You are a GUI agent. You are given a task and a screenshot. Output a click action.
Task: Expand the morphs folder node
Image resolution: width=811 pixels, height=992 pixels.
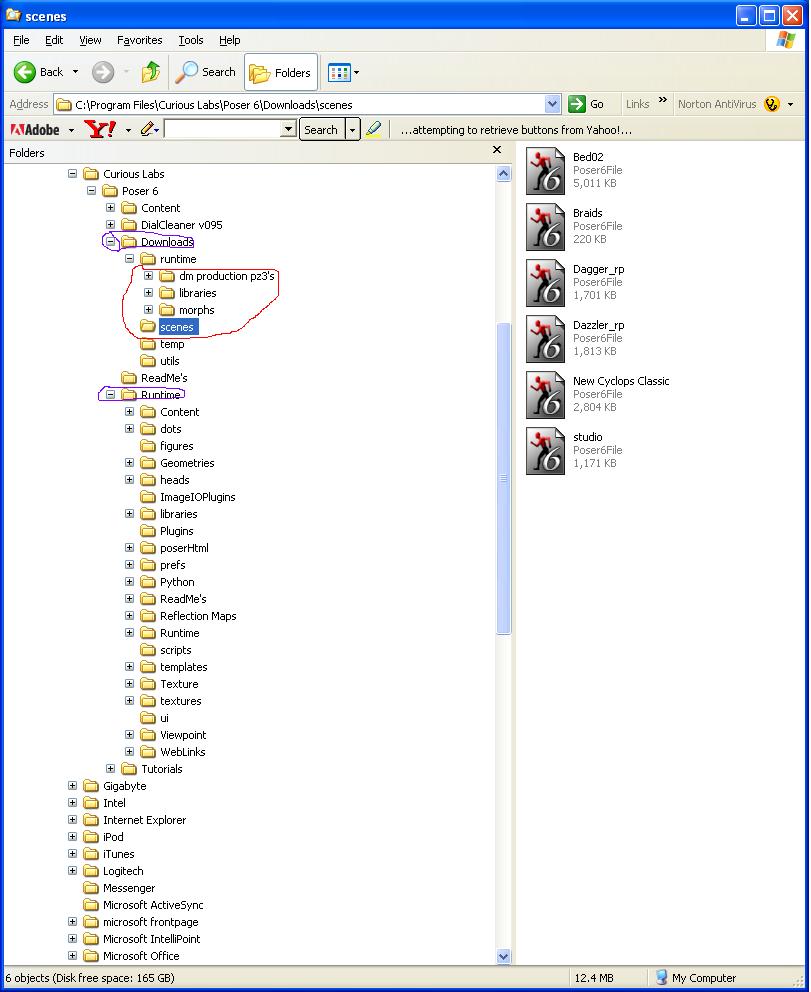point(148,310)
